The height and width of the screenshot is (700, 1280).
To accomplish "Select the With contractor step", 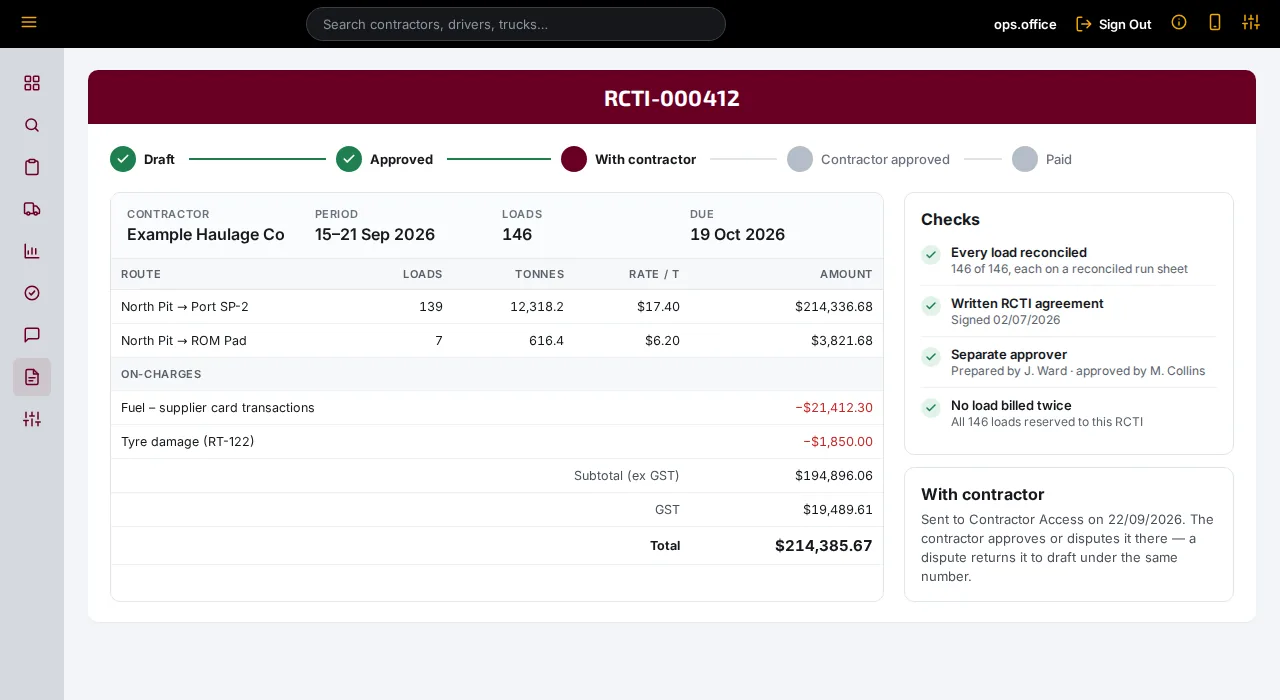I will (629, 159).
